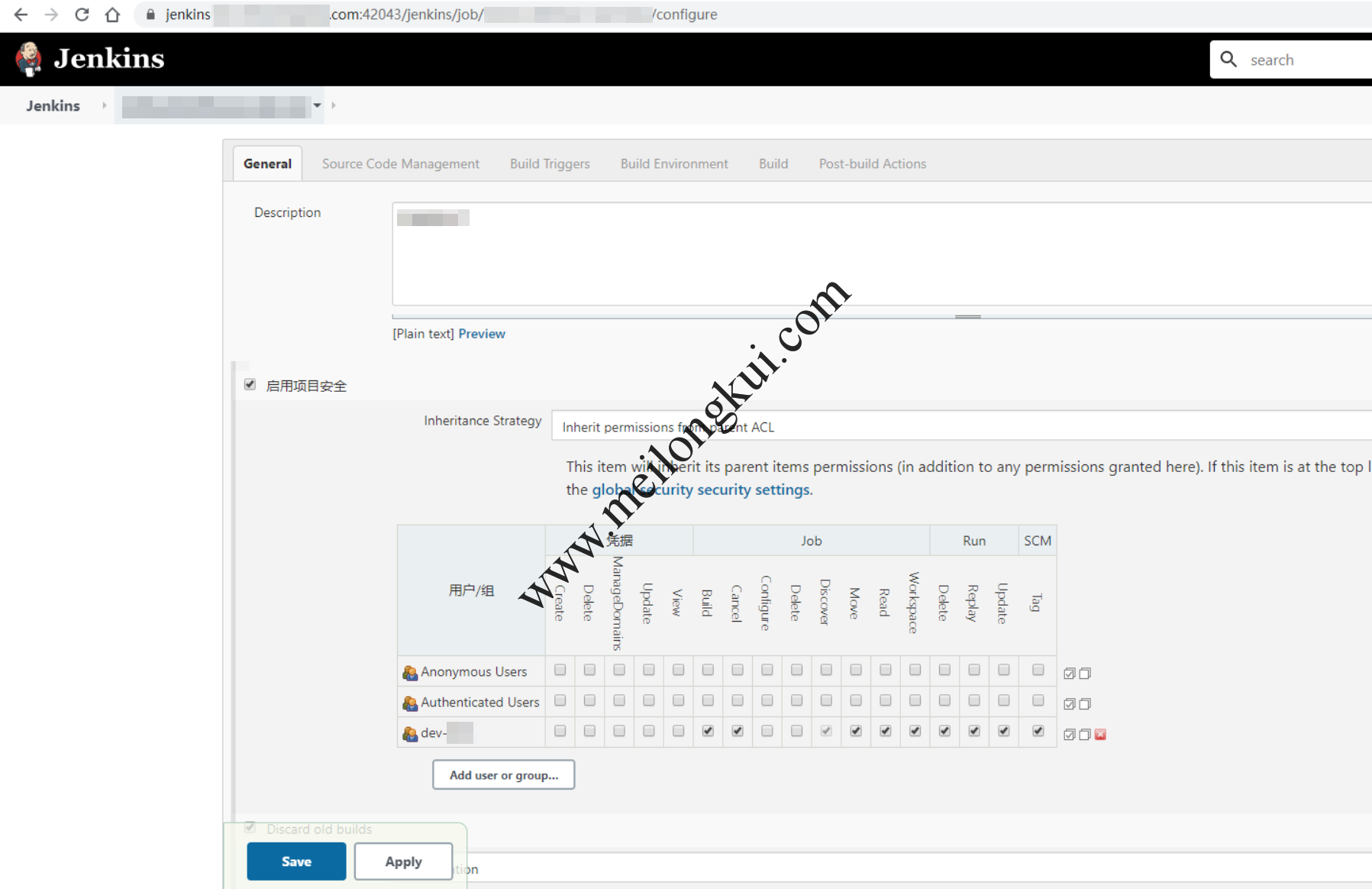Check Job Read for Anonymous Users
The height and width of the screenshot is (889, 1372).
click(x=886, y=670)
